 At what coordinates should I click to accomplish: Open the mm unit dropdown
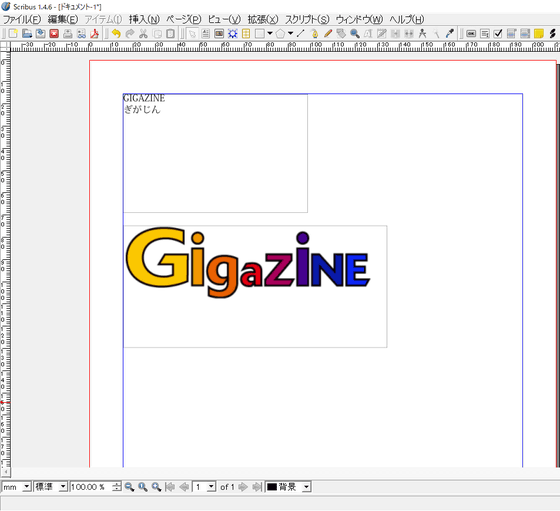(x=16, y=487)
